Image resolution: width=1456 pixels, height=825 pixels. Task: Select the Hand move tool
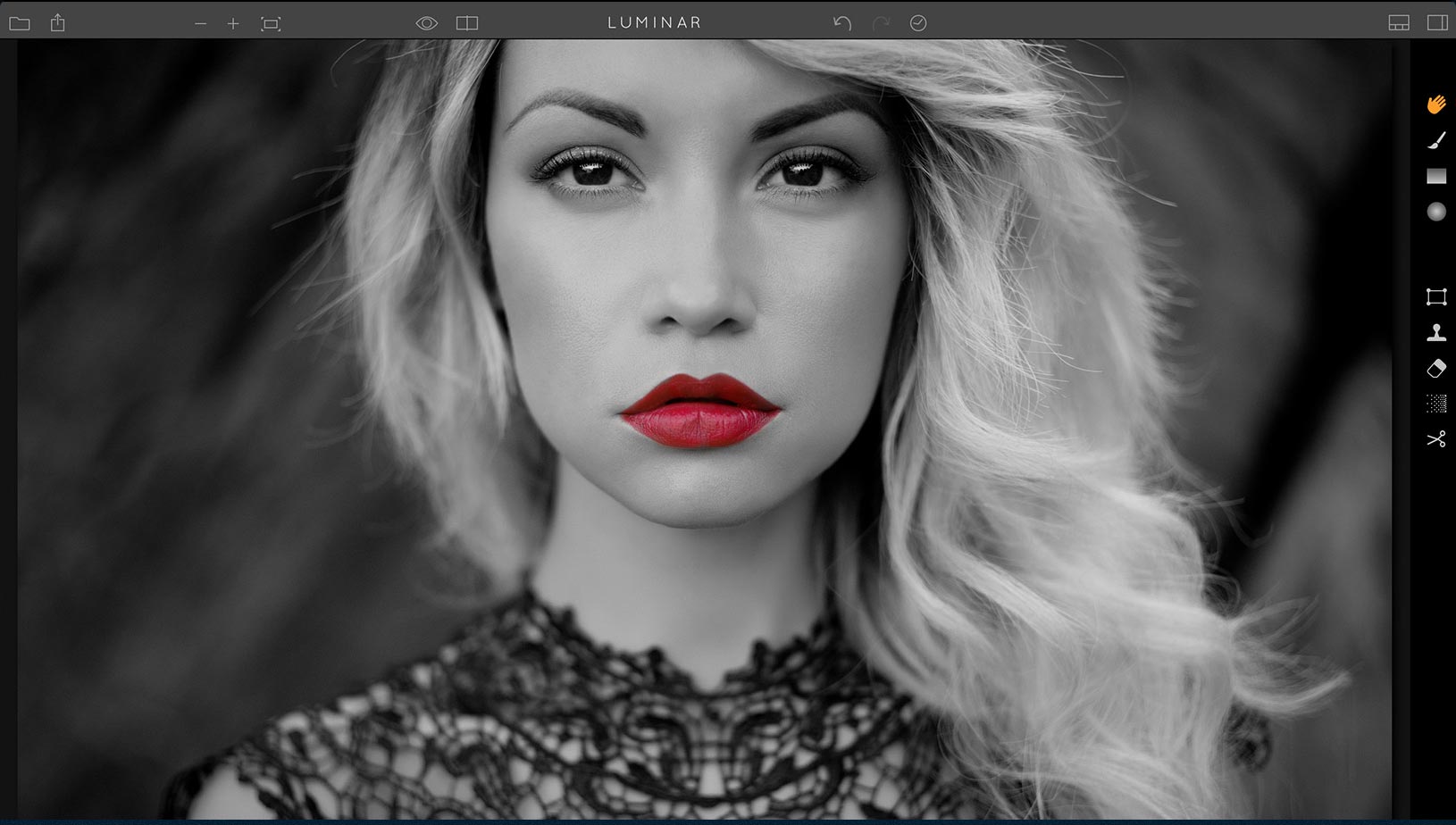tap(1435, 104)
